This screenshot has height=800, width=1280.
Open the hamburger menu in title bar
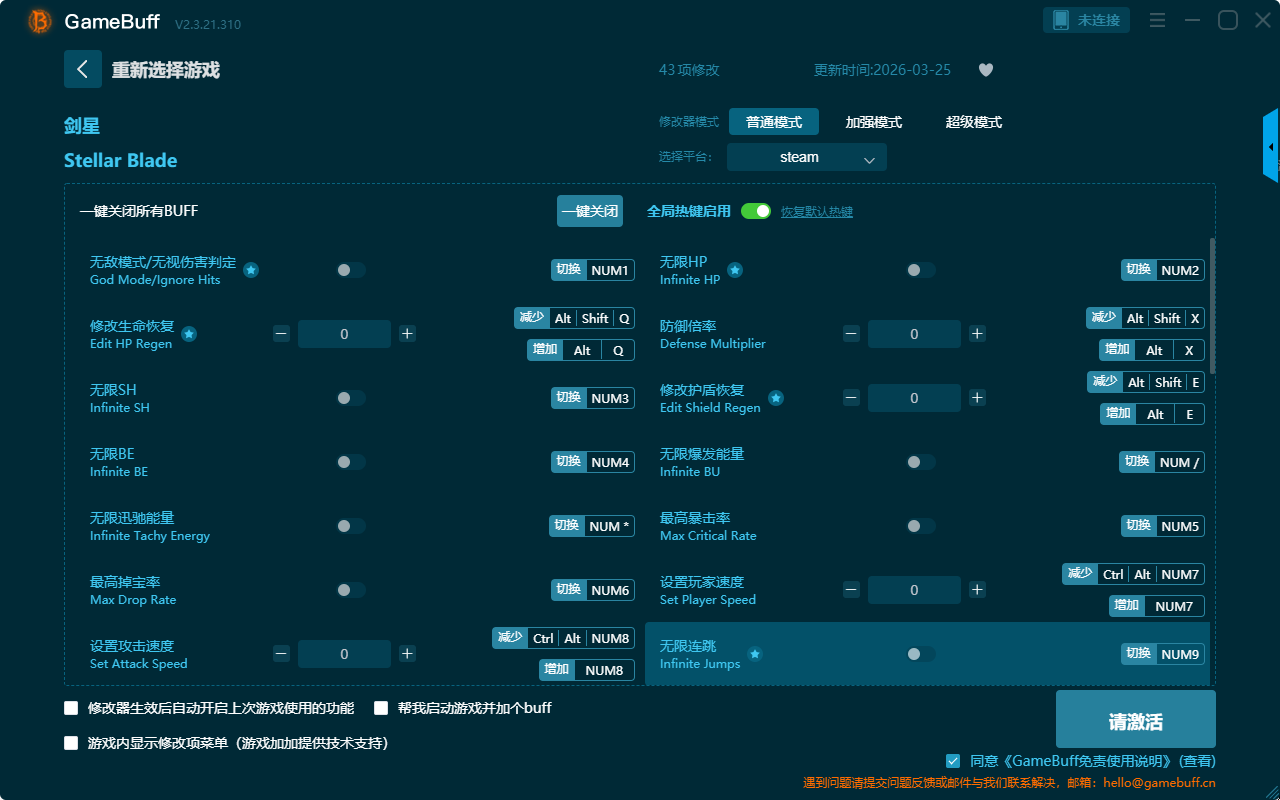[1157, 21]
